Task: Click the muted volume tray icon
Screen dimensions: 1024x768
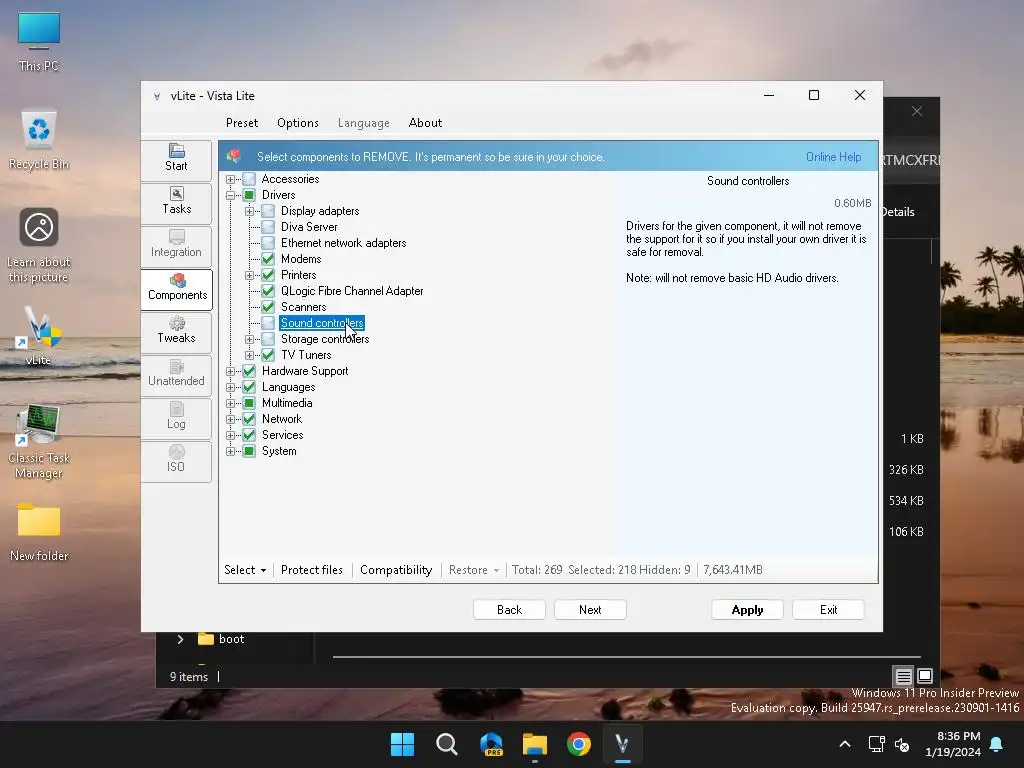Action: (x=902, y=744)
